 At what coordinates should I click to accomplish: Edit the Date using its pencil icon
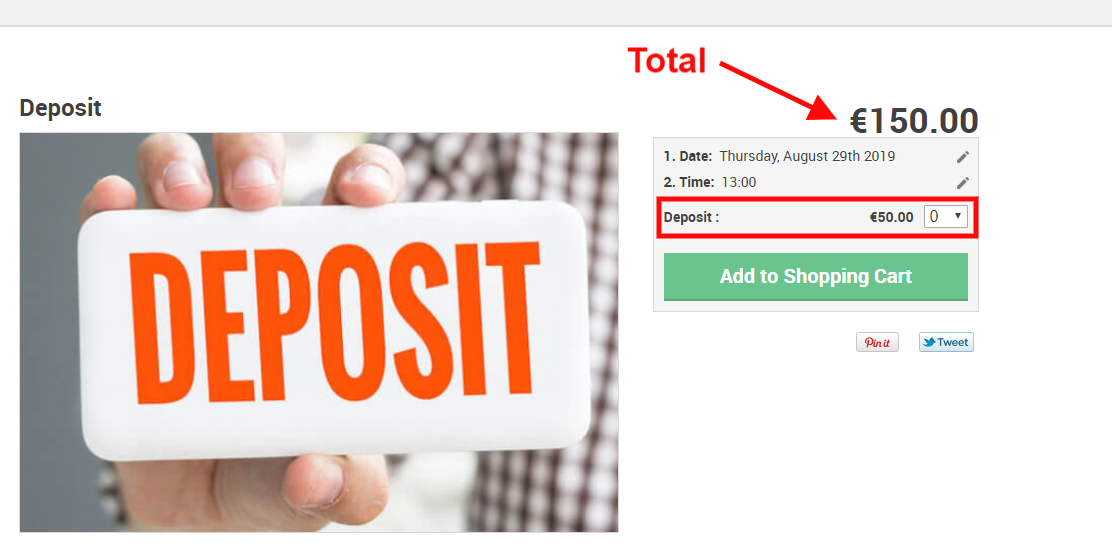(962, 157)
